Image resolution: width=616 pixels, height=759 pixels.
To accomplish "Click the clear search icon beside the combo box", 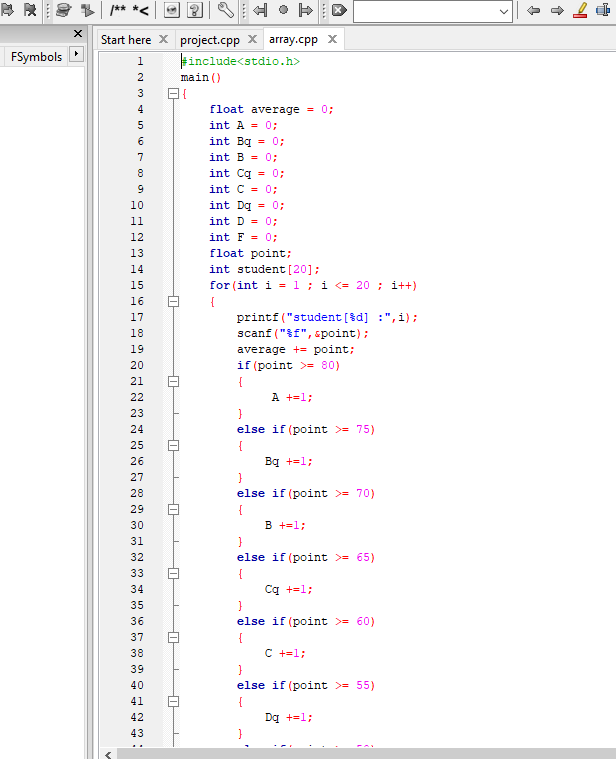I will 338,10.
